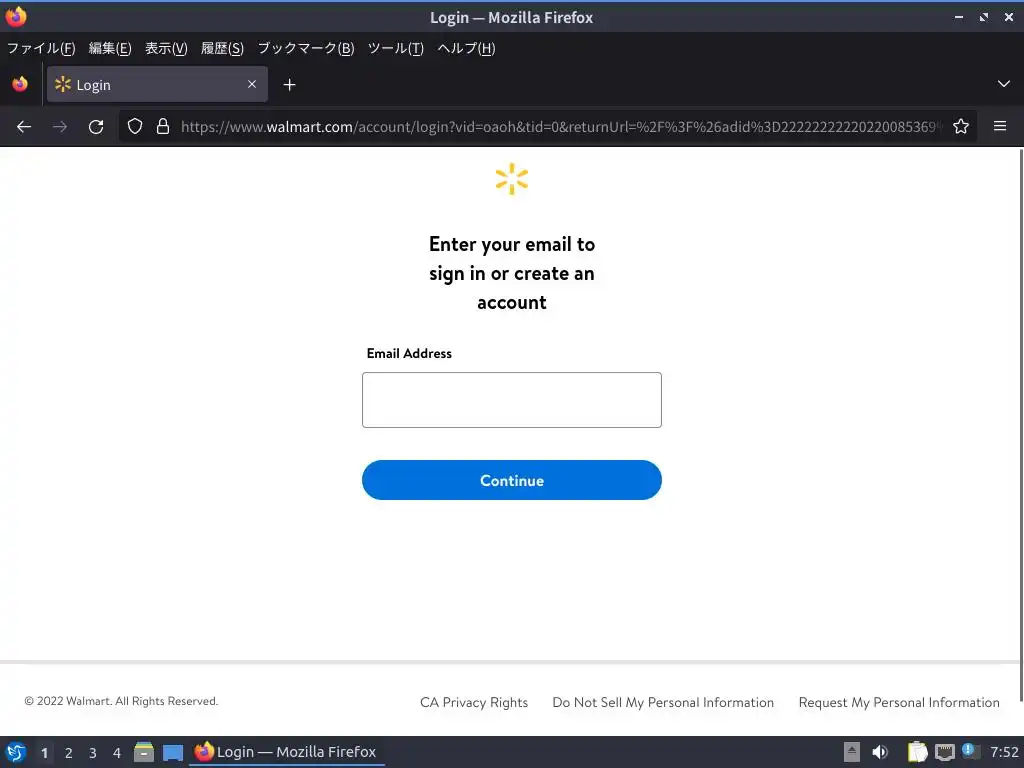Open the tracking protection shield icon
The width and height of the screenshot is (1024, 768).
click(135, 127)
